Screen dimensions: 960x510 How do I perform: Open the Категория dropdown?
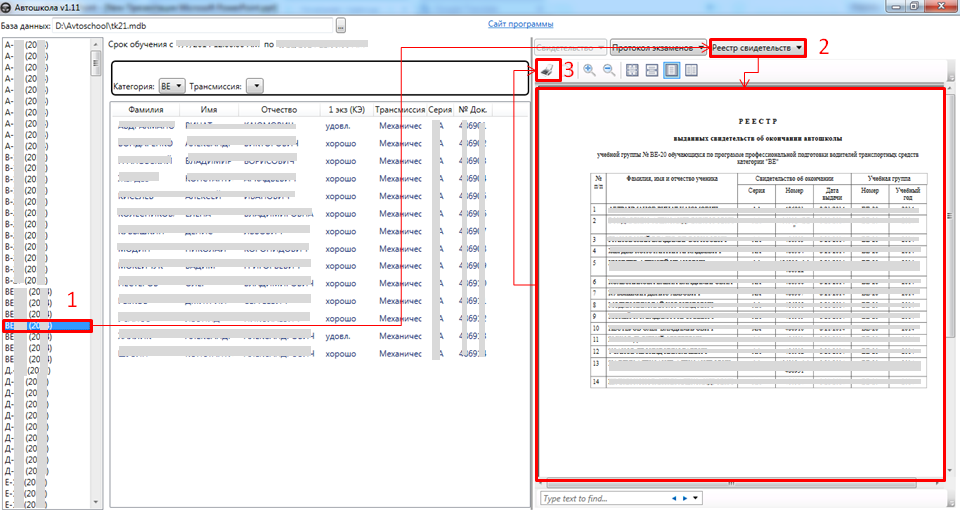click(x=172, y=86)
